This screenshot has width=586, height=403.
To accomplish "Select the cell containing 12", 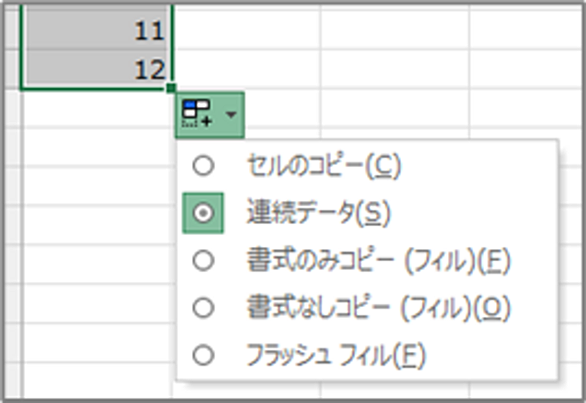I will point(98,68).
